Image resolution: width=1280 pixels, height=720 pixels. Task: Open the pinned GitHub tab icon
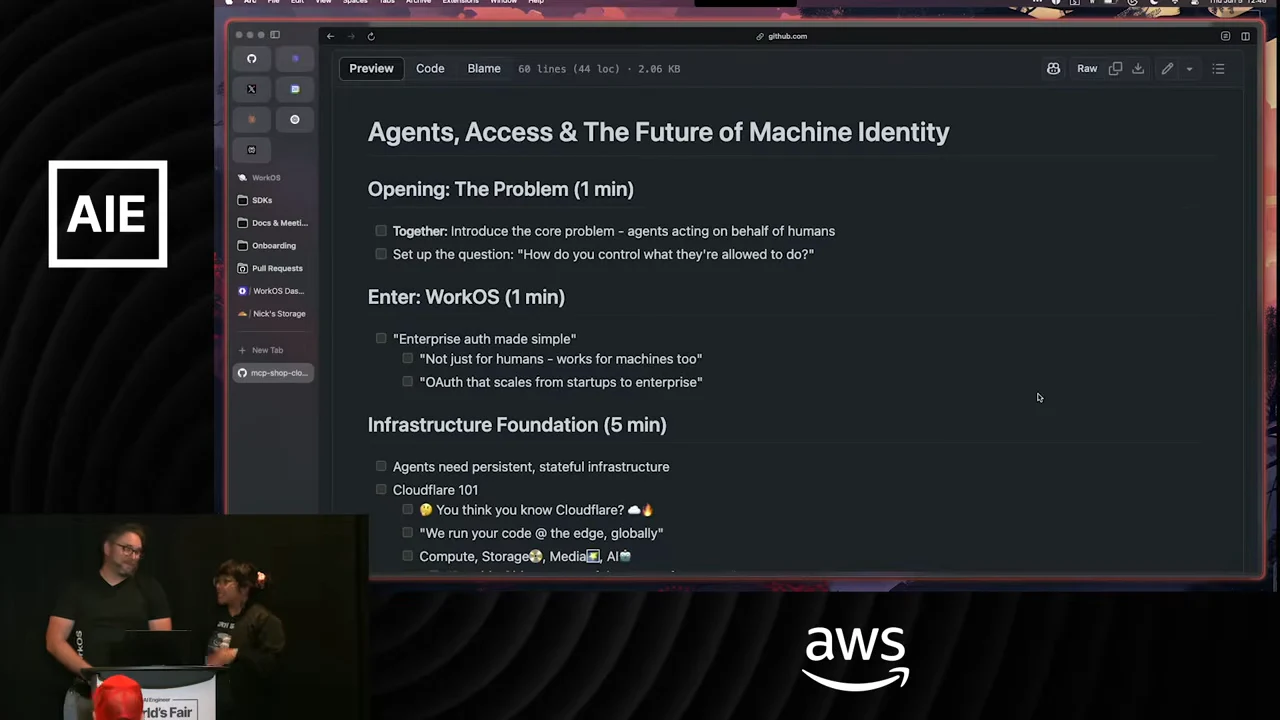point(252,59)
